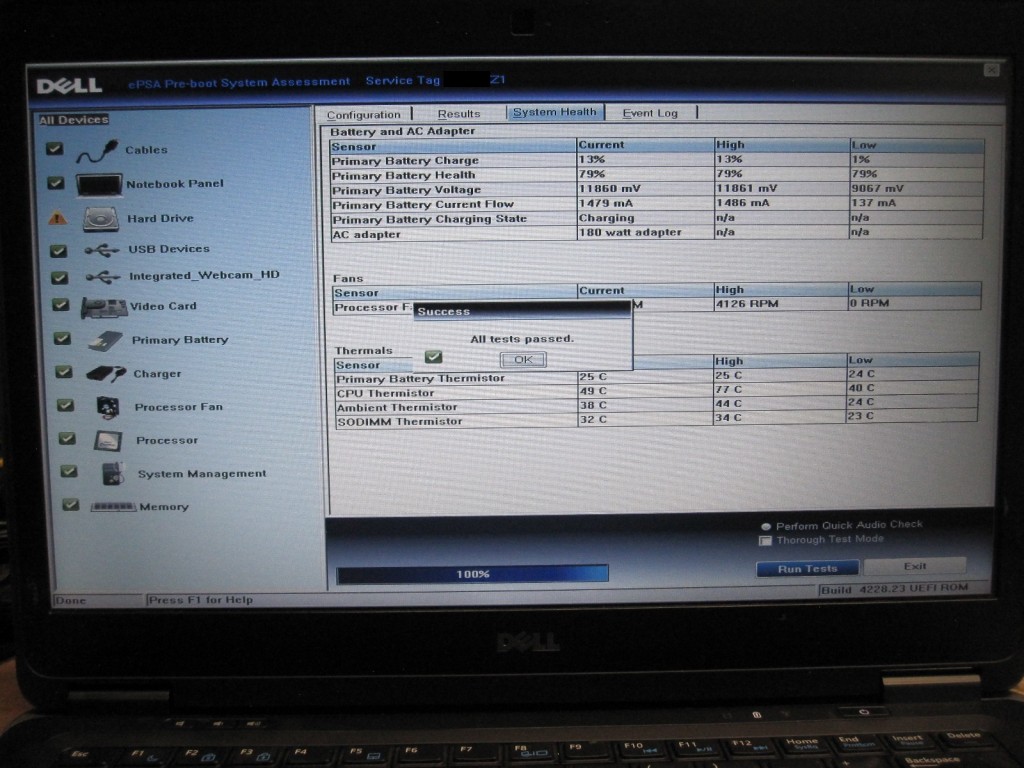Click the Build 4228.23 UEFI ROM text
The image size is (1024, 768).
[895, 589]
